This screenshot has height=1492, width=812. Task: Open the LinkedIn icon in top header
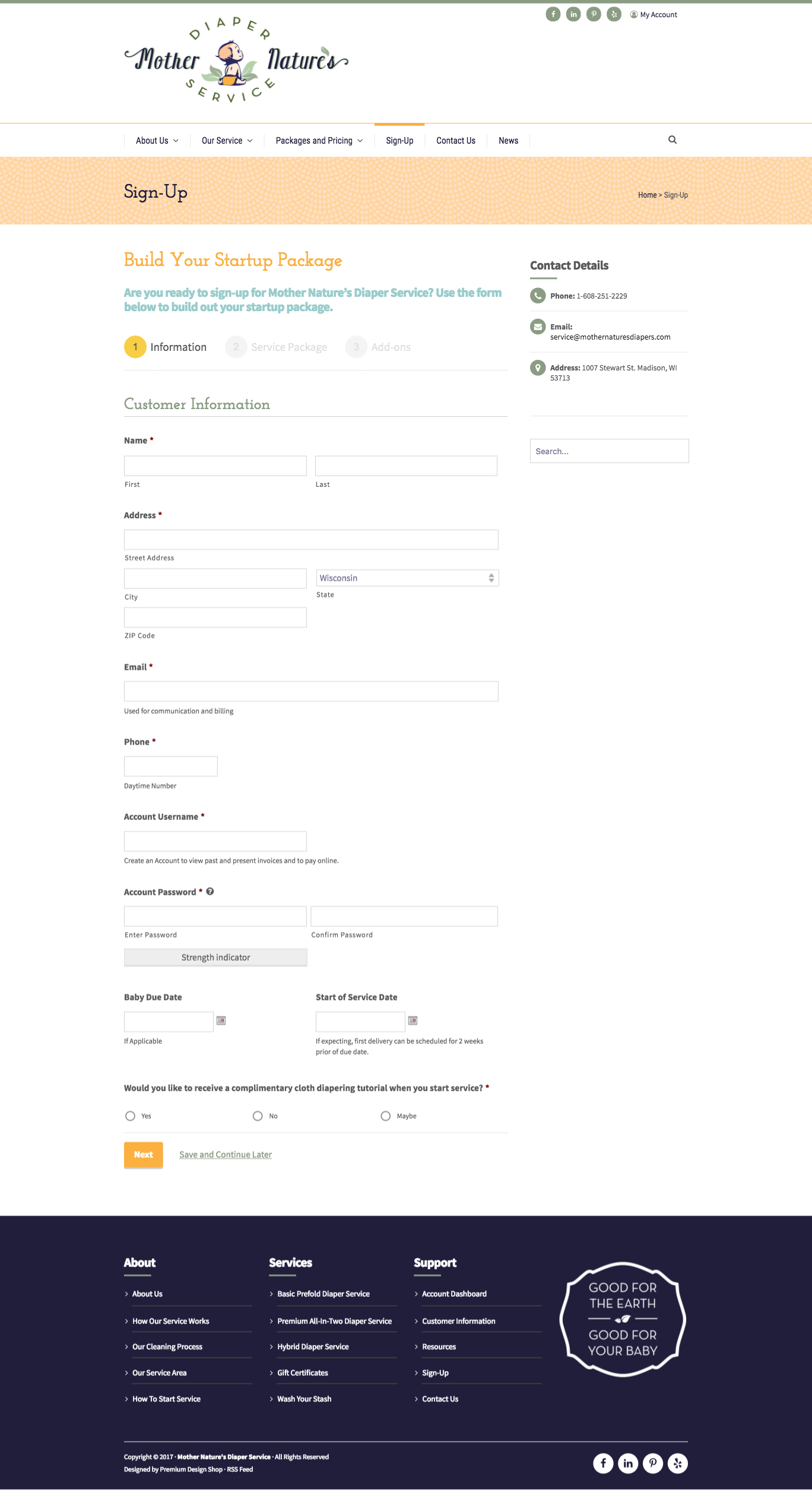[573, 14]
